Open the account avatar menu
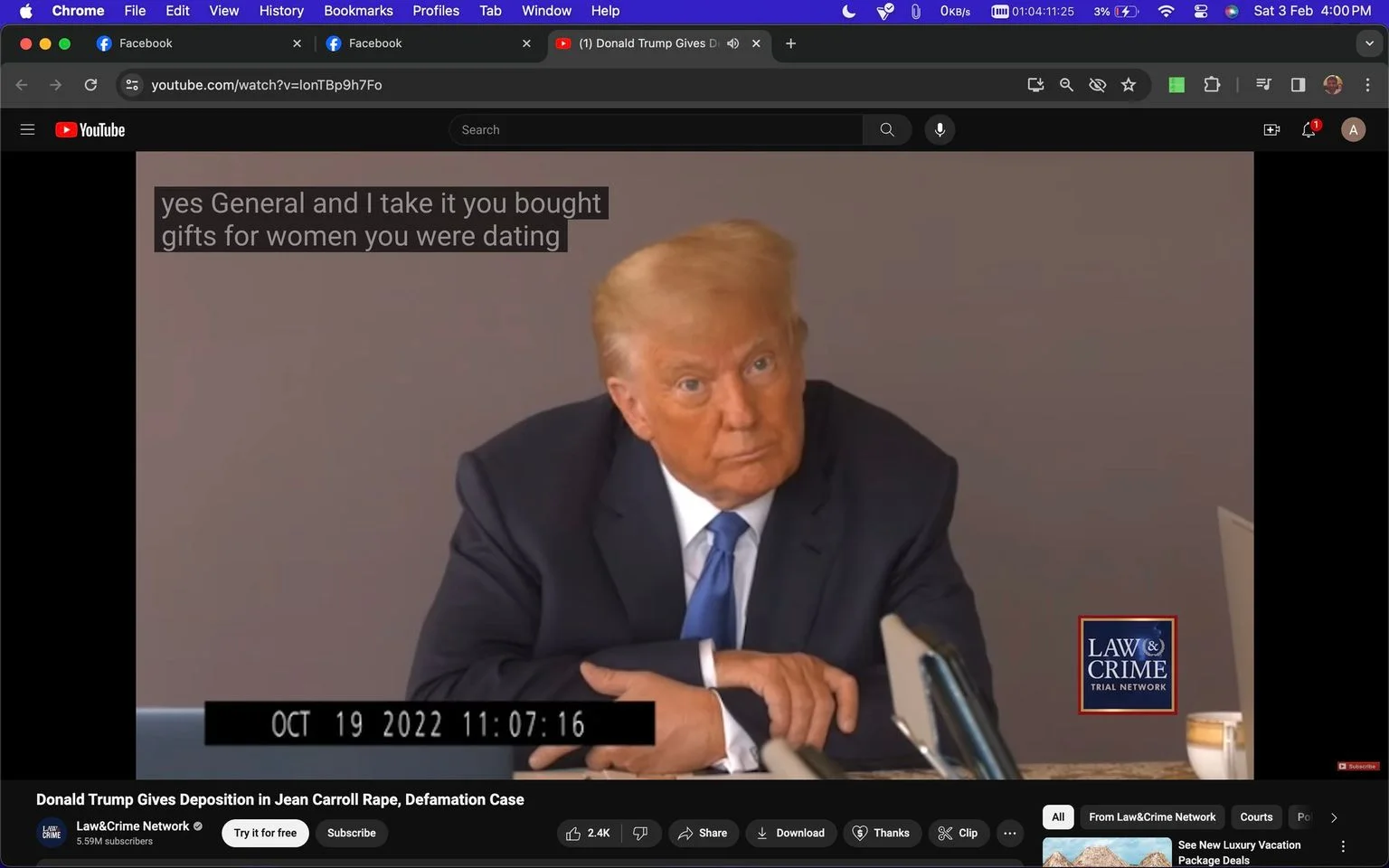 pyautogui.click(x=1353, y=129)
